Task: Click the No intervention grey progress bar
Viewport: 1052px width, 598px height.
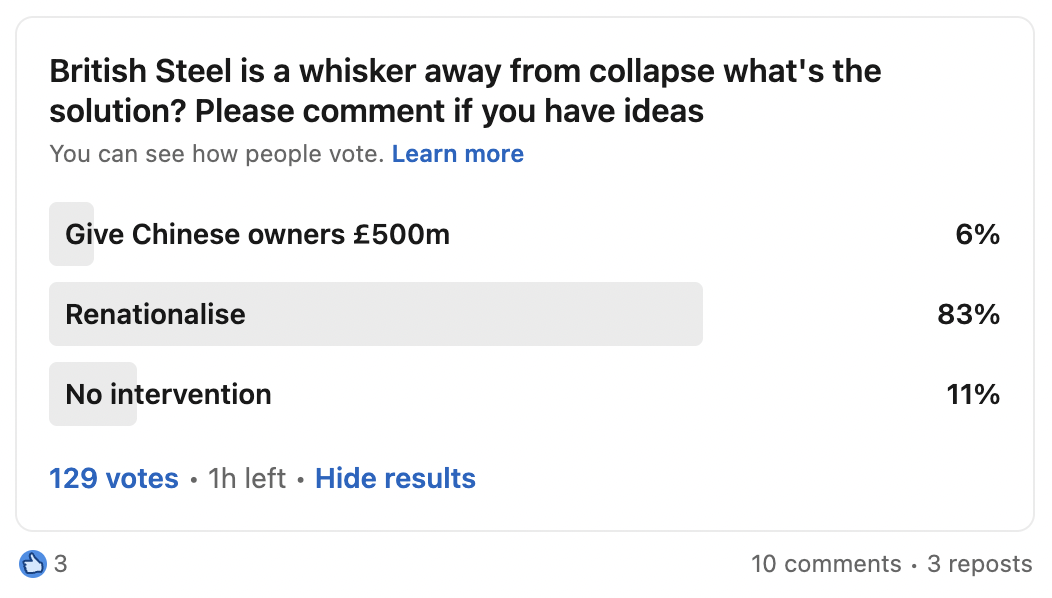Action: click(93, 394)
